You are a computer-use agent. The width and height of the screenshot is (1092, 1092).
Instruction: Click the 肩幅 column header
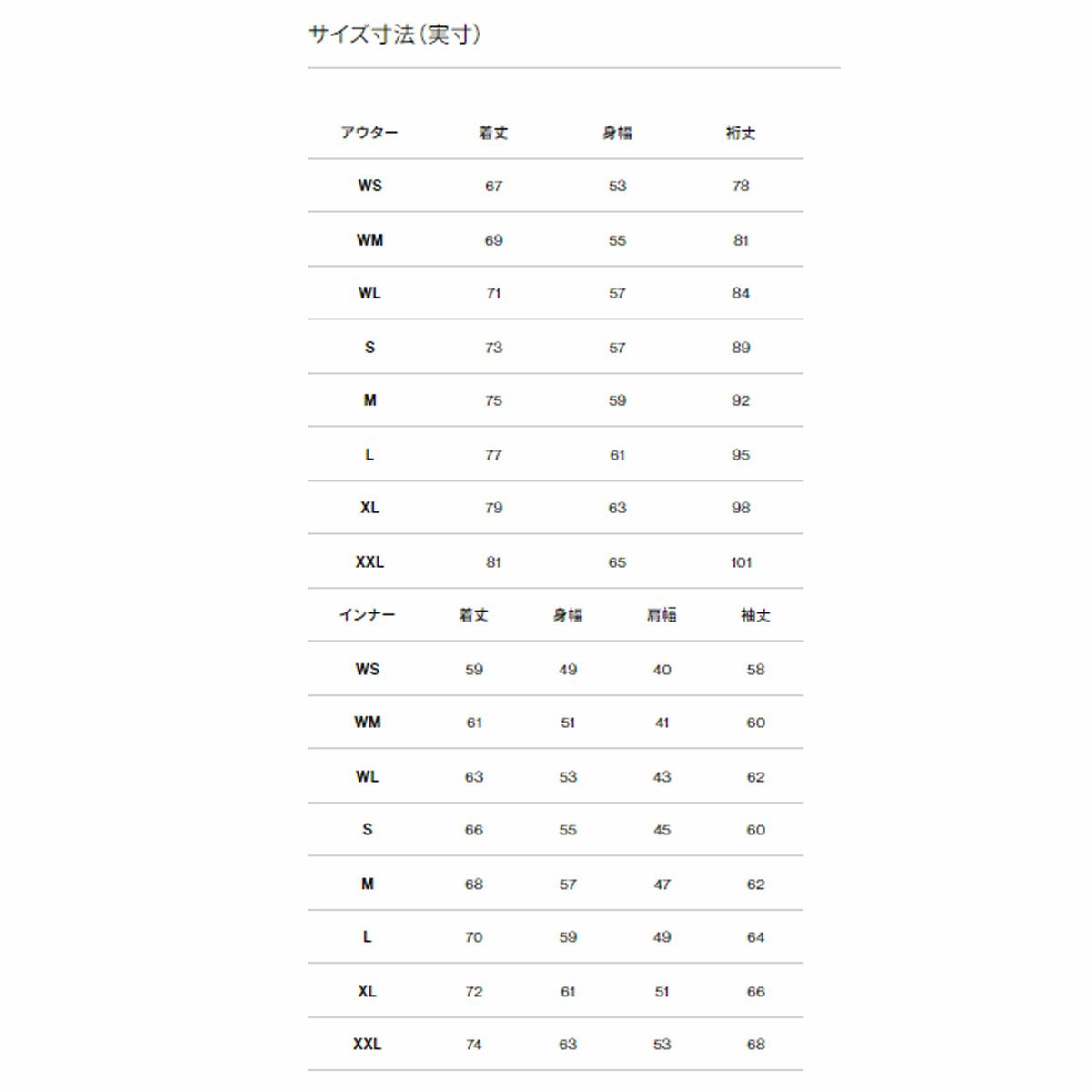pos(662,615)
